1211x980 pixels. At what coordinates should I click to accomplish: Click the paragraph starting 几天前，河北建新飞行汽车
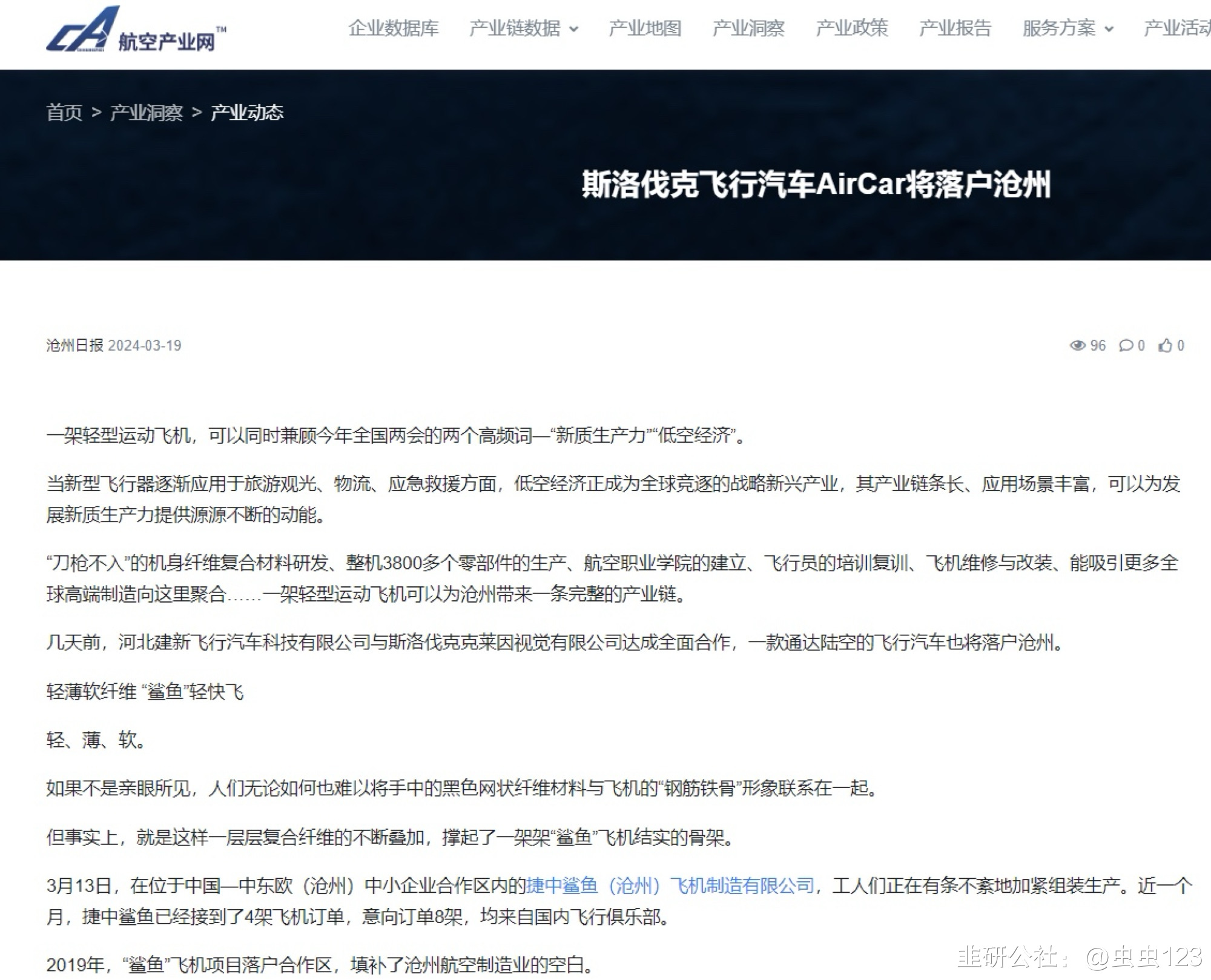coord(555,641)
